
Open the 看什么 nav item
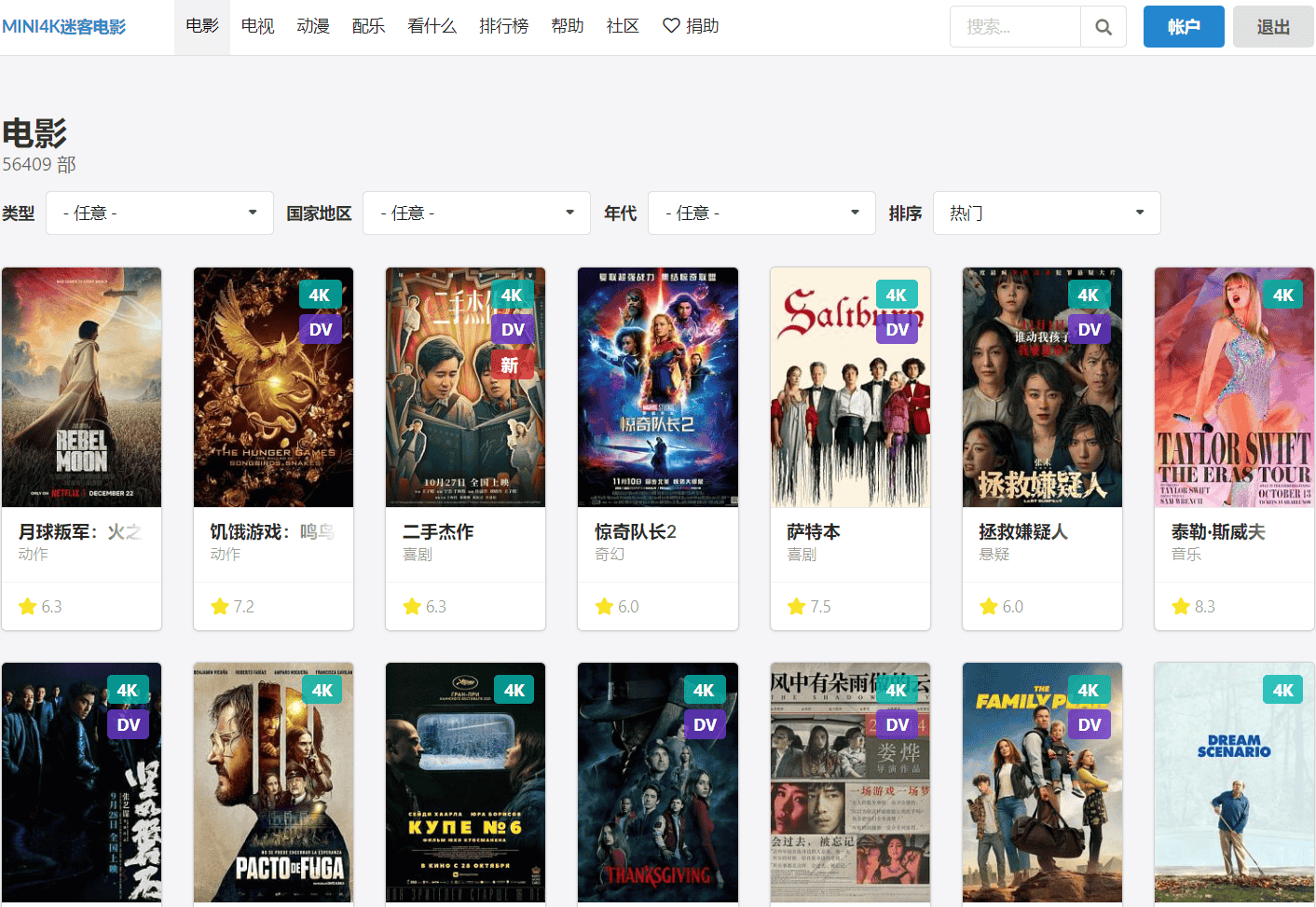(x=432, y=26)
